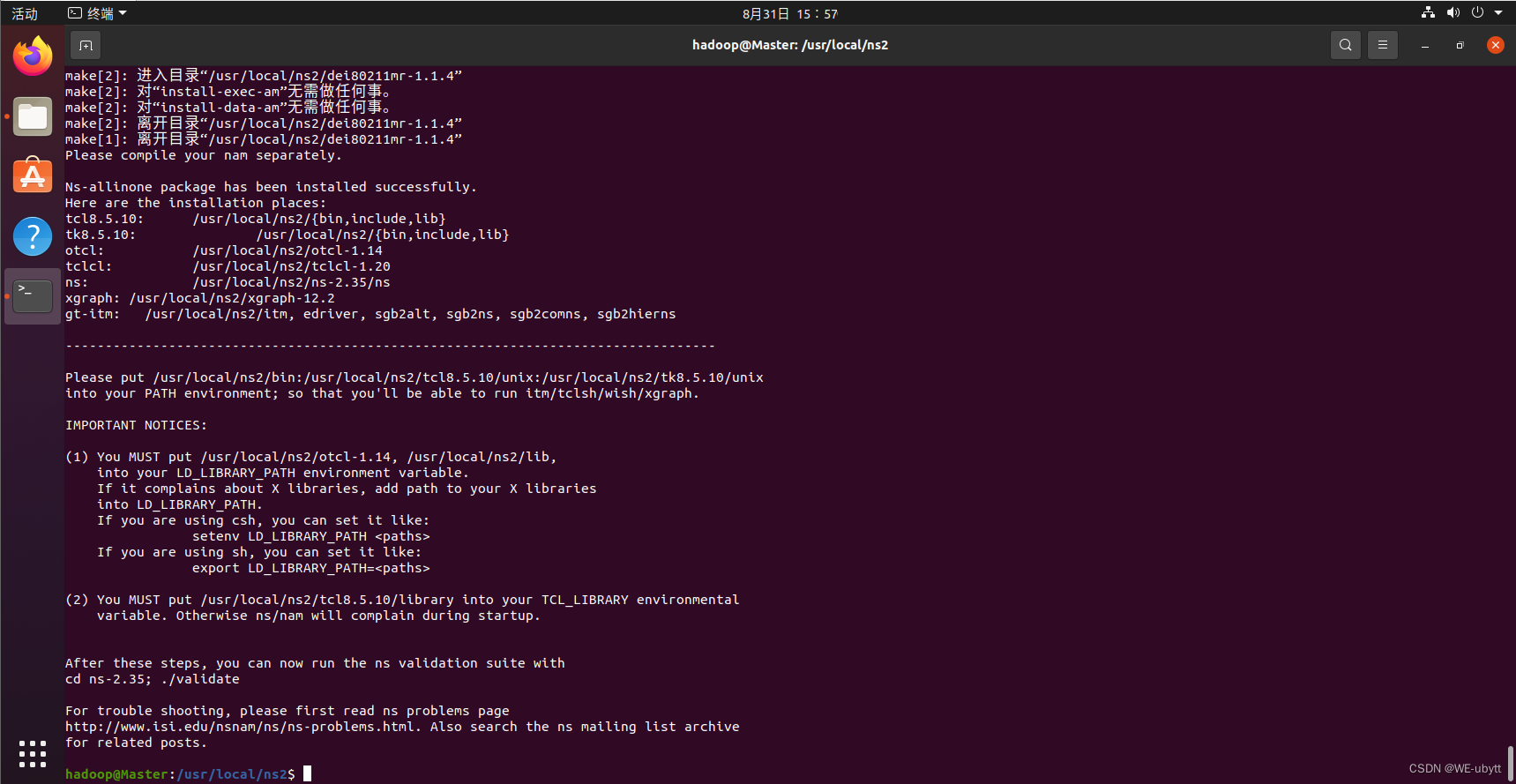Click the 'xgraph: /usr/local/ns2/xgraph-12.2' line

tap(200, 298)
